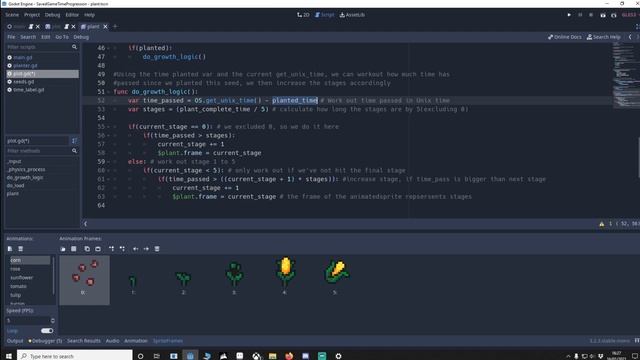Image resolution: width=640 pixels, height=360 pixels.
Task: Jump to _input method
Action: click(14, 161)
